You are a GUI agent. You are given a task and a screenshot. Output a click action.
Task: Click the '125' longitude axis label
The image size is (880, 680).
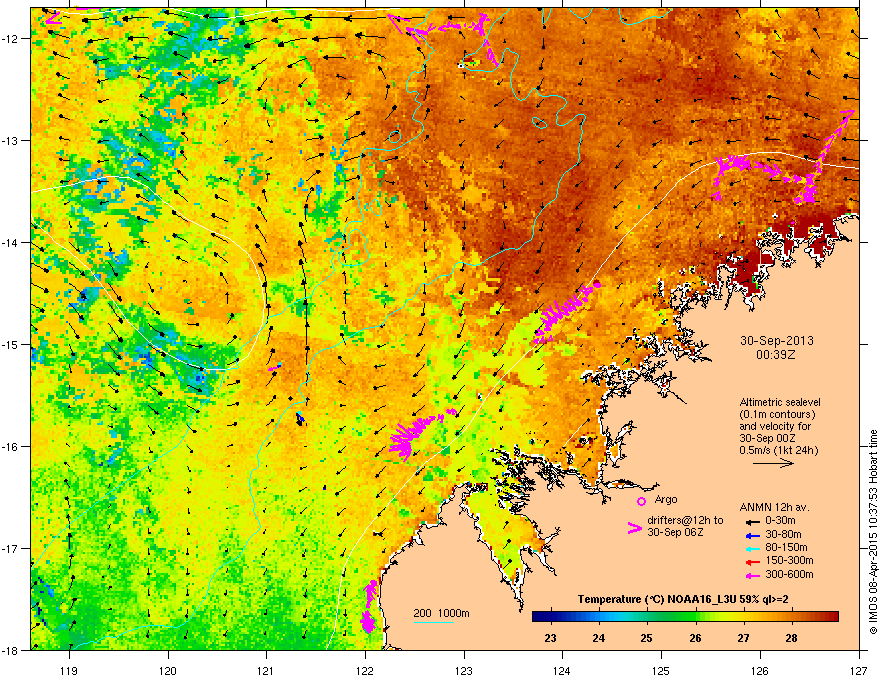(x=661, y=670)
